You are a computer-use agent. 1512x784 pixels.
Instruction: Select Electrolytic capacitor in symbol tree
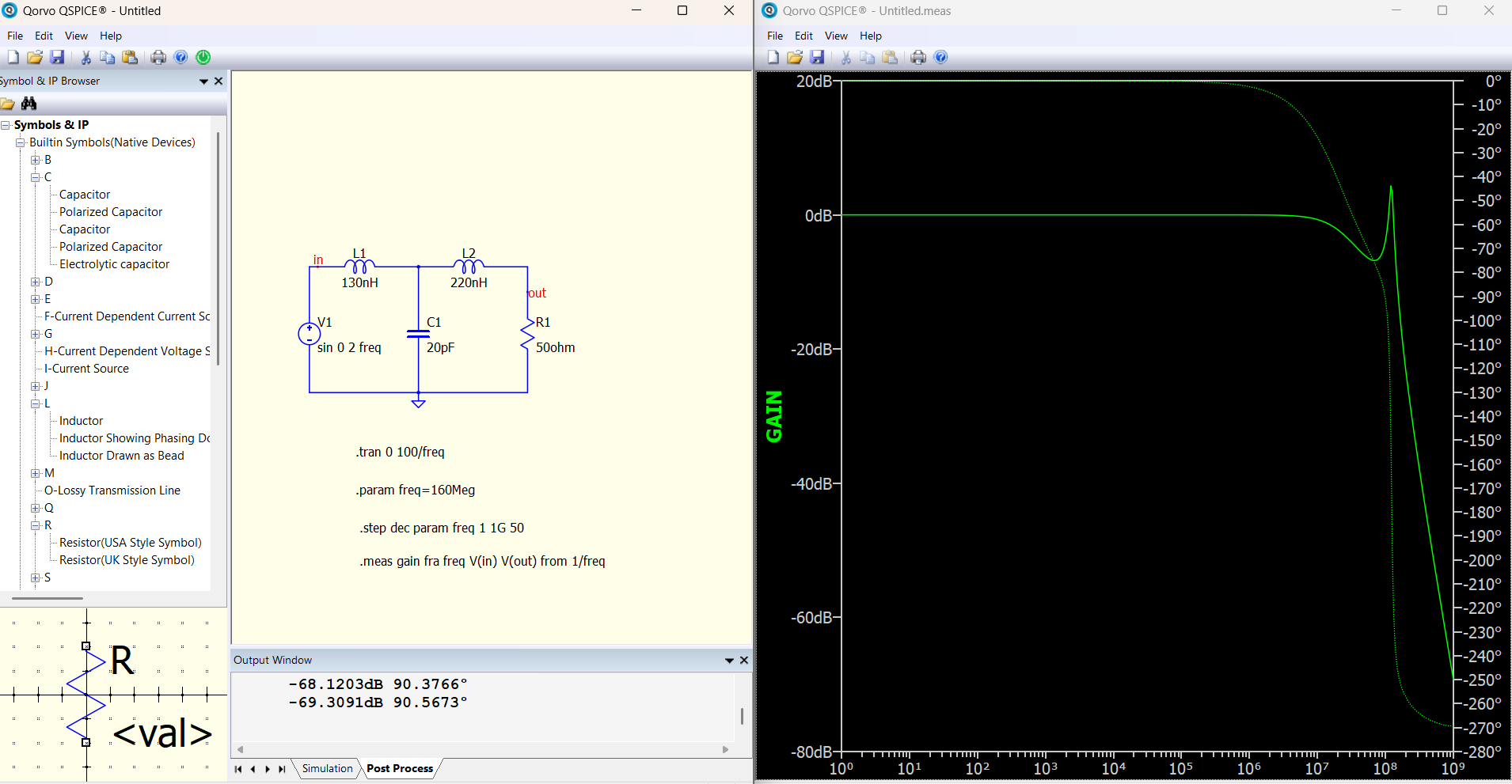[114, 264]
